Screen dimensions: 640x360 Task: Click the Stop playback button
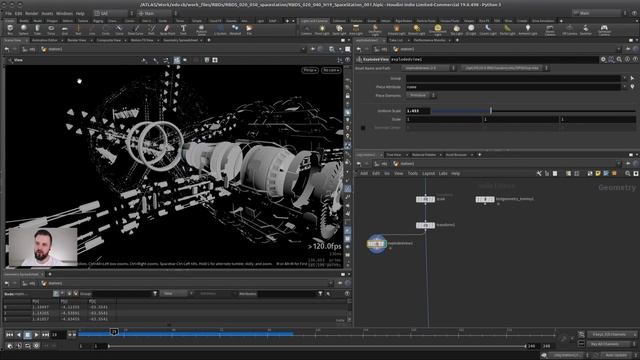(x=27, y=335)
